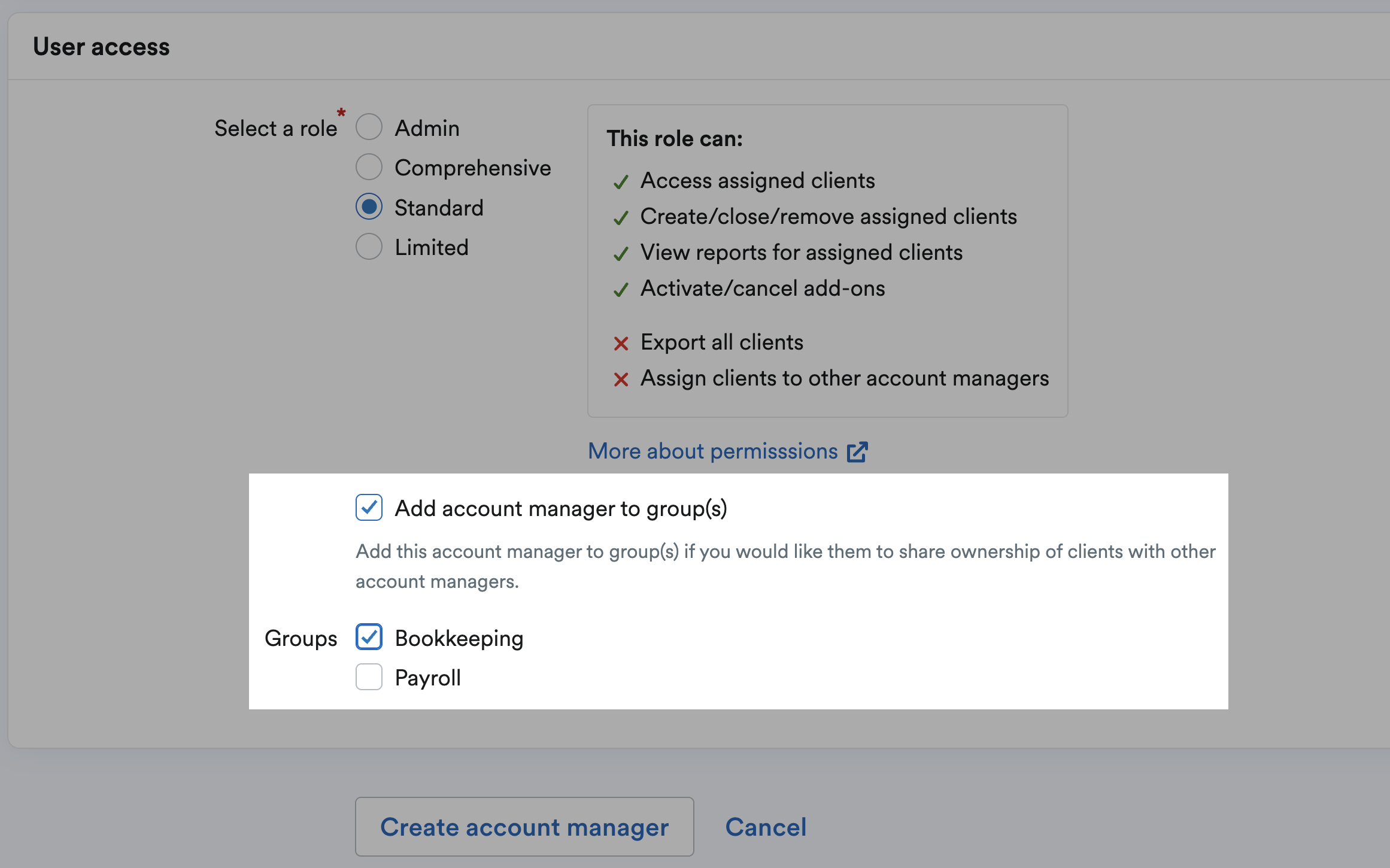Viewport: 1390px width, 868px height.
Task: Click the 'This role can:' heading
Action: (x=675, y=139)
